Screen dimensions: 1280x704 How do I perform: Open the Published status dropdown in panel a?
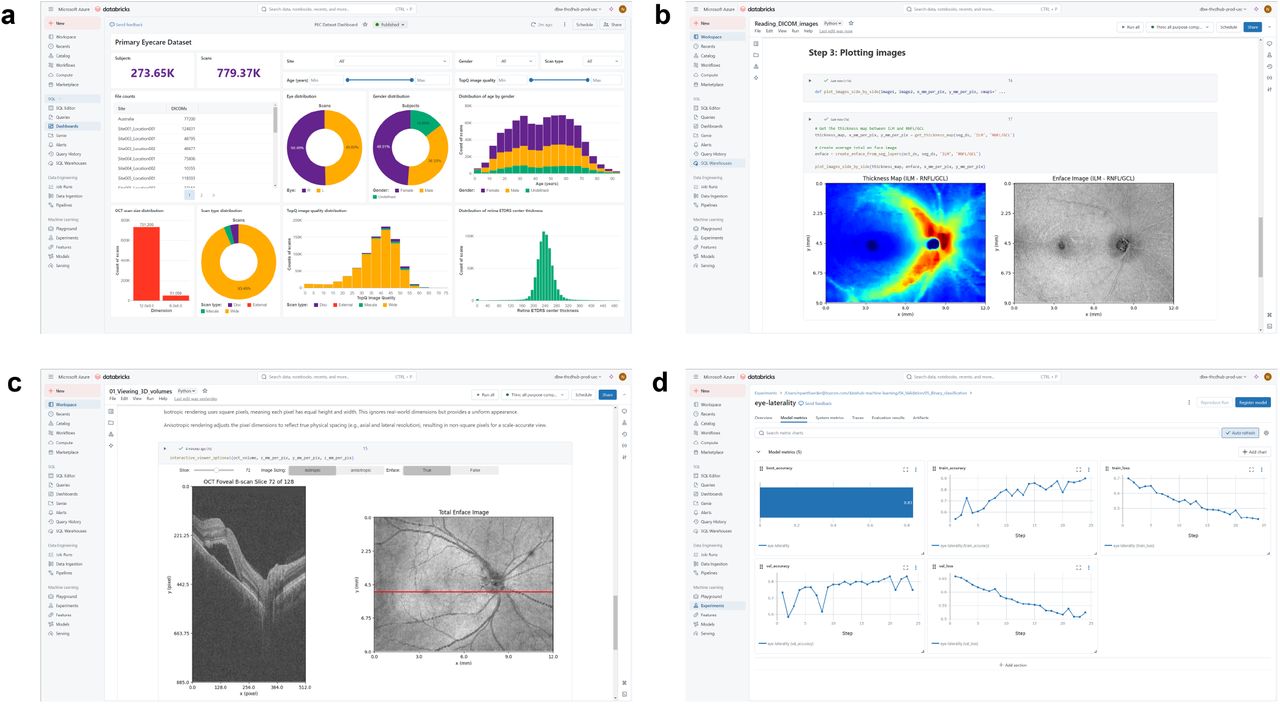(x=390, y=24)
